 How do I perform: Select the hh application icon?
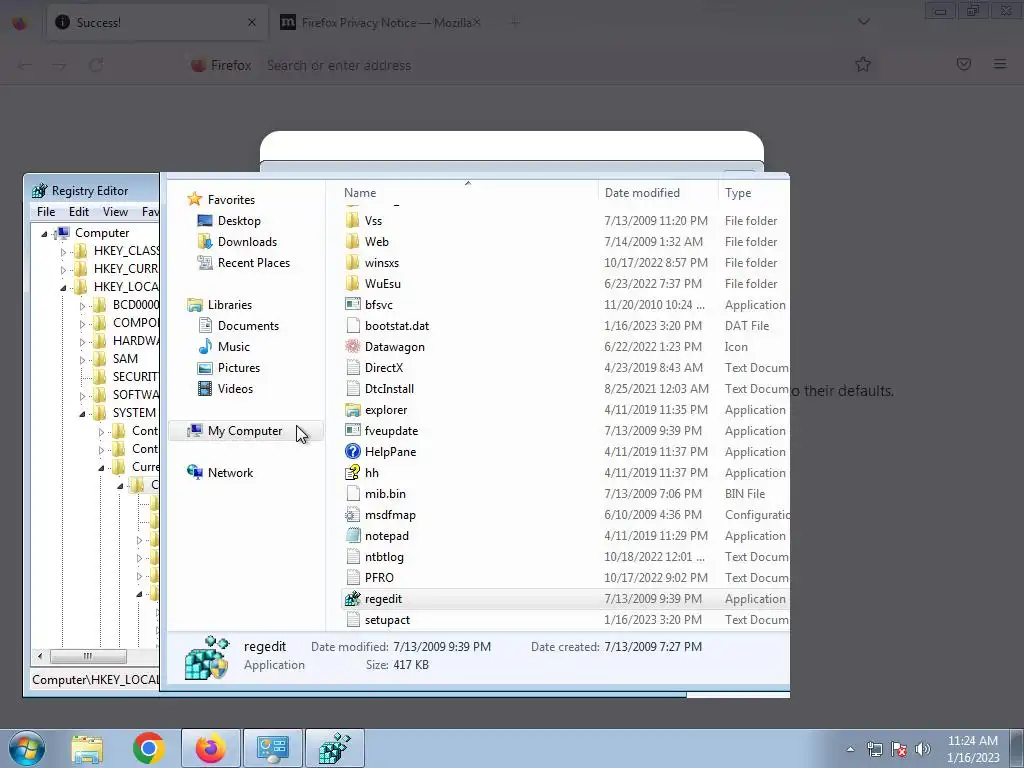353,472
